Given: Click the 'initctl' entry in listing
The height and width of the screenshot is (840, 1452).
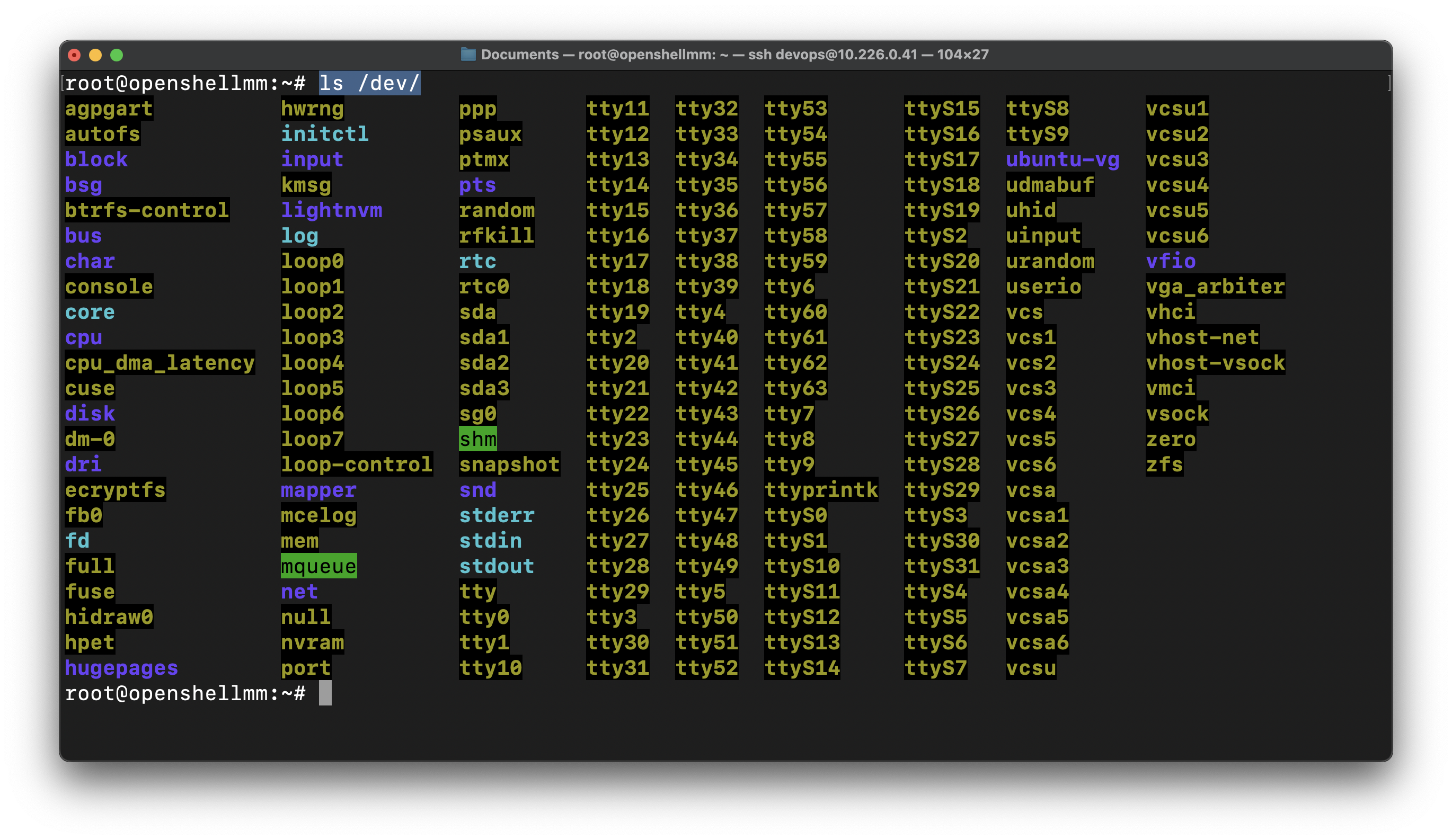Looking at the screenshot, I should (324, 134).
